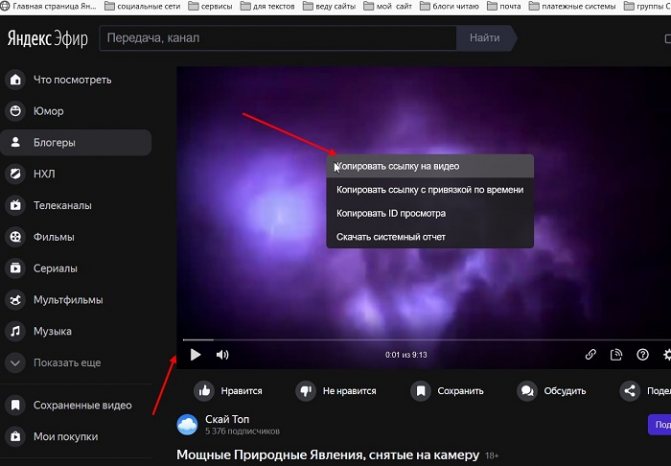The height and width of the screenshot is (466, 671).
Task: Open the НХЛ category
Action: click(x=44, y=174)
